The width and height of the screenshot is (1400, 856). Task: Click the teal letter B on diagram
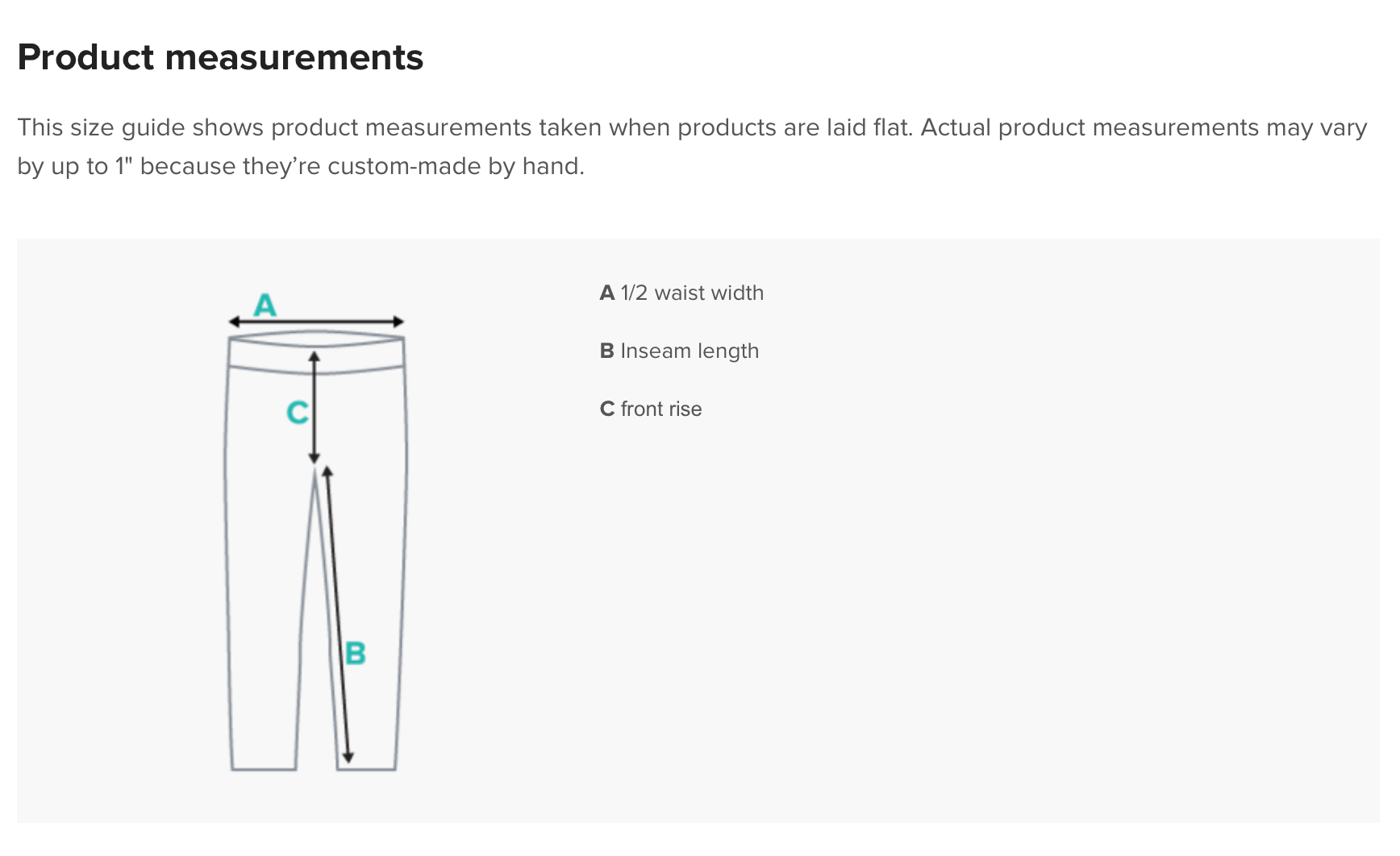pyautogui.click(x=355, y=653)
